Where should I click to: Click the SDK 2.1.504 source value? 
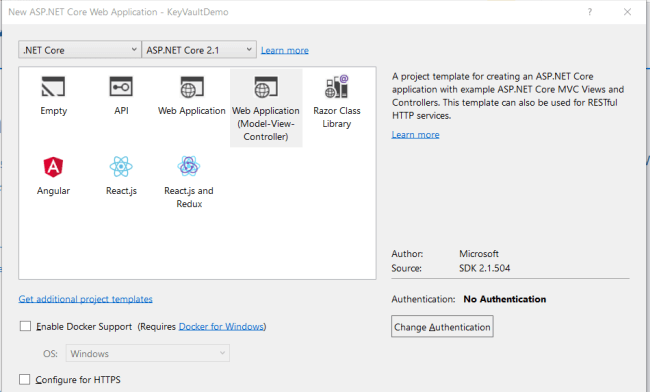484,268
